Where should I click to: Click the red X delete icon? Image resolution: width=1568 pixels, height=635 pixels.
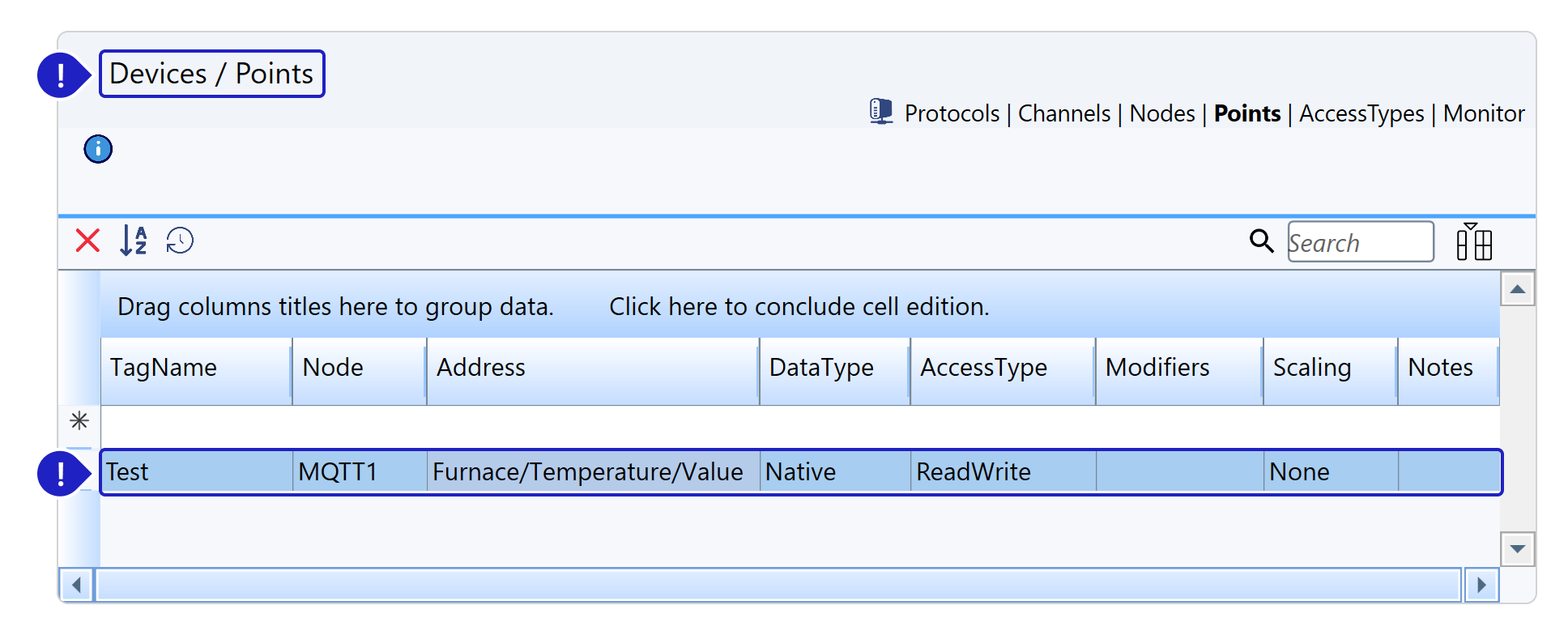tap(87, 241)
